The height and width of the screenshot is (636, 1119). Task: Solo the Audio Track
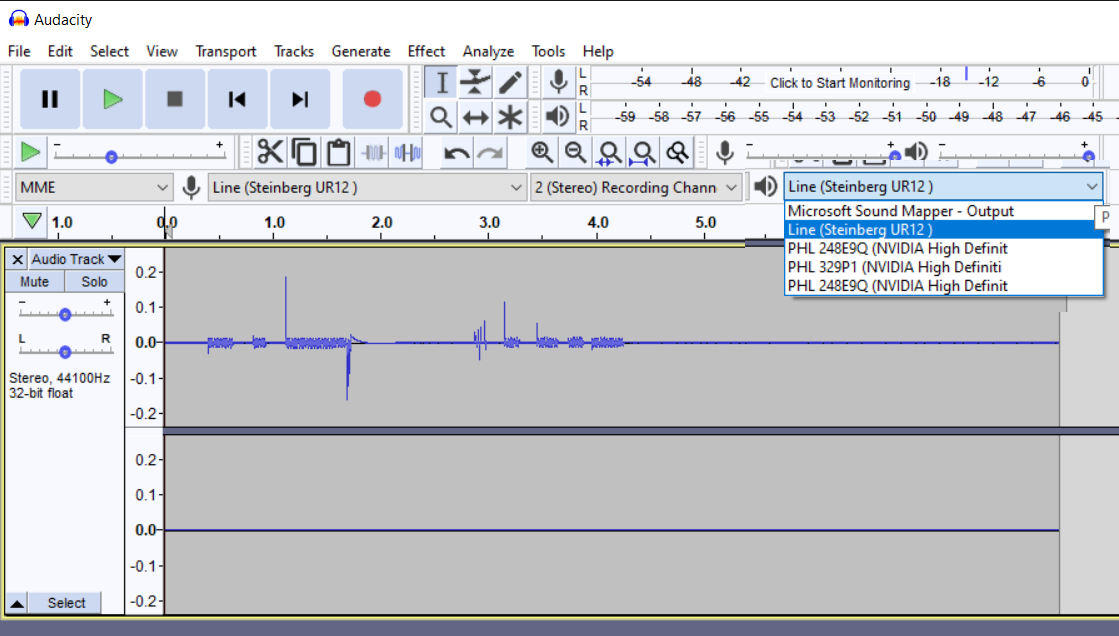(94, 282)
